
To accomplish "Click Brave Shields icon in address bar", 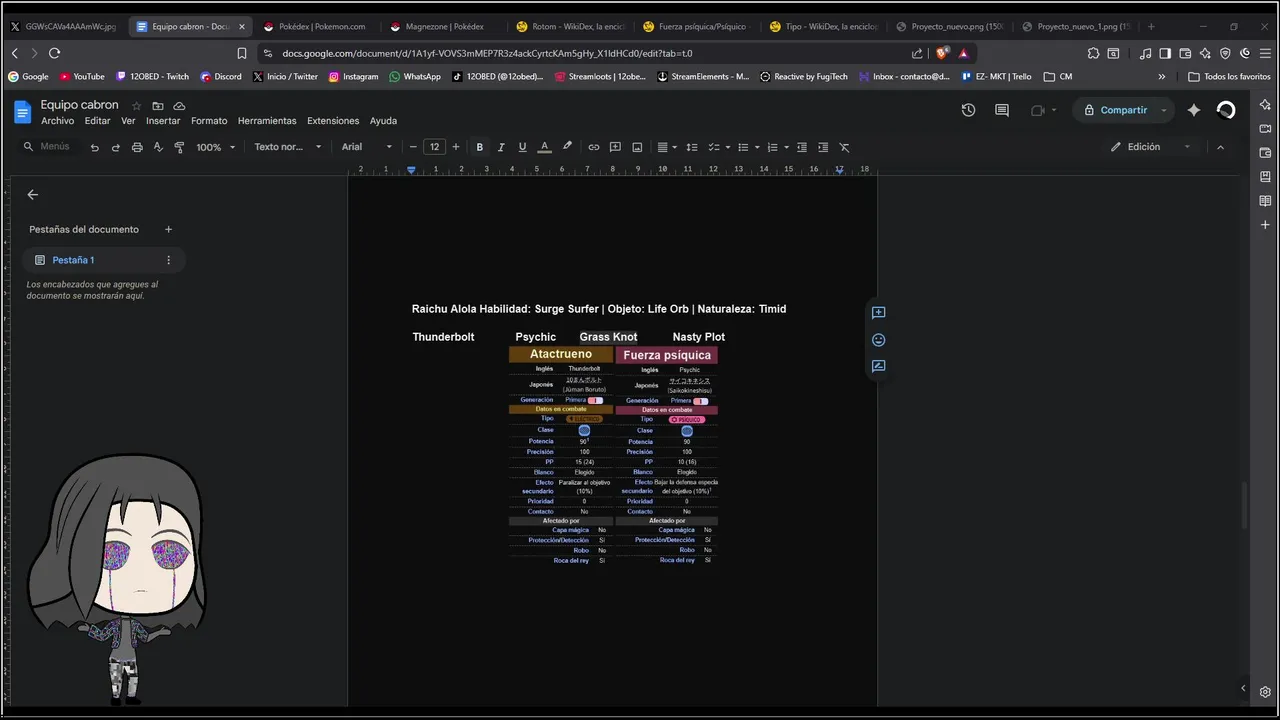I will click(941, 53).
